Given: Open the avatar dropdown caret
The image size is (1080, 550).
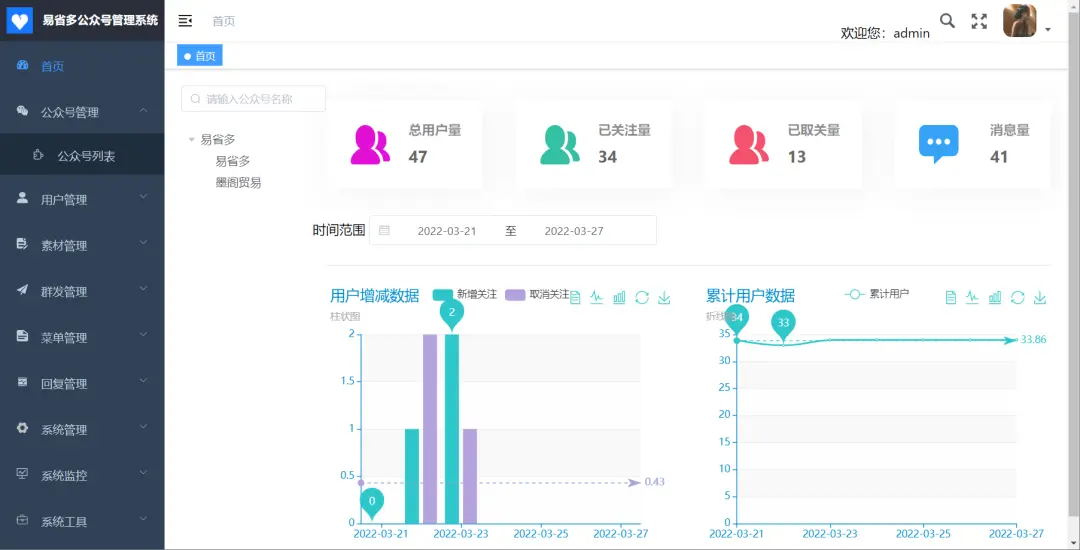Looking at the screenshot, I should [1048, 30].
